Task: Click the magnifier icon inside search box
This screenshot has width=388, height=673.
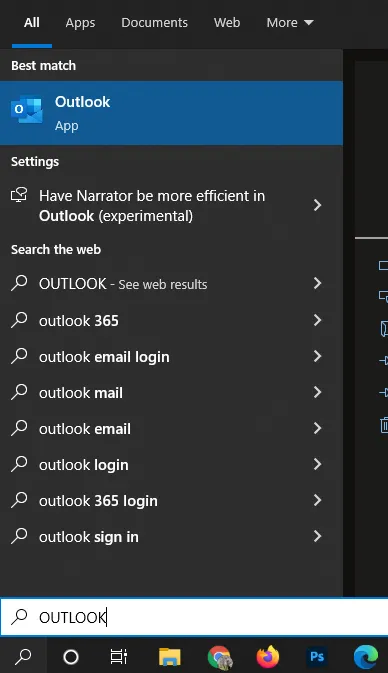Action: click(x=19, y=617)
